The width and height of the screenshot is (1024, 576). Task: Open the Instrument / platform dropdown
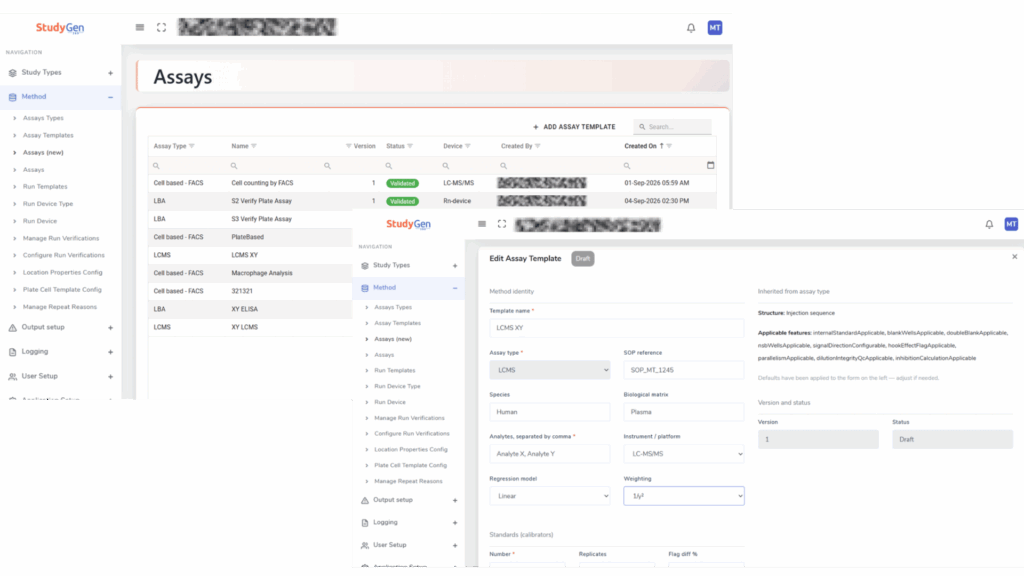pyautogui.click(x=684, y=454)
